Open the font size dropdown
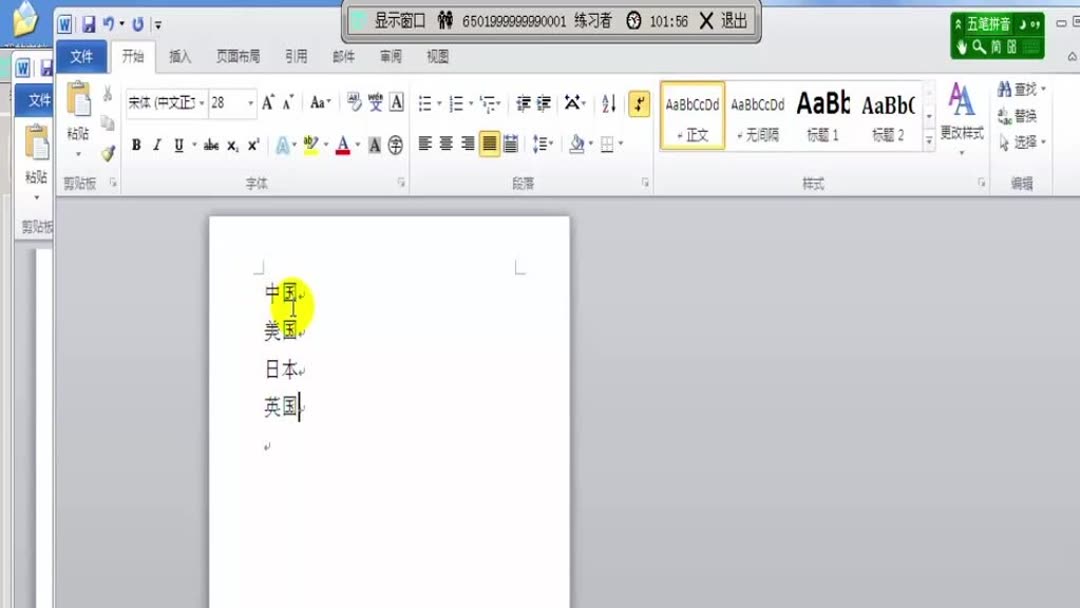Viewport: 1080px width, 608px height. 248,102
